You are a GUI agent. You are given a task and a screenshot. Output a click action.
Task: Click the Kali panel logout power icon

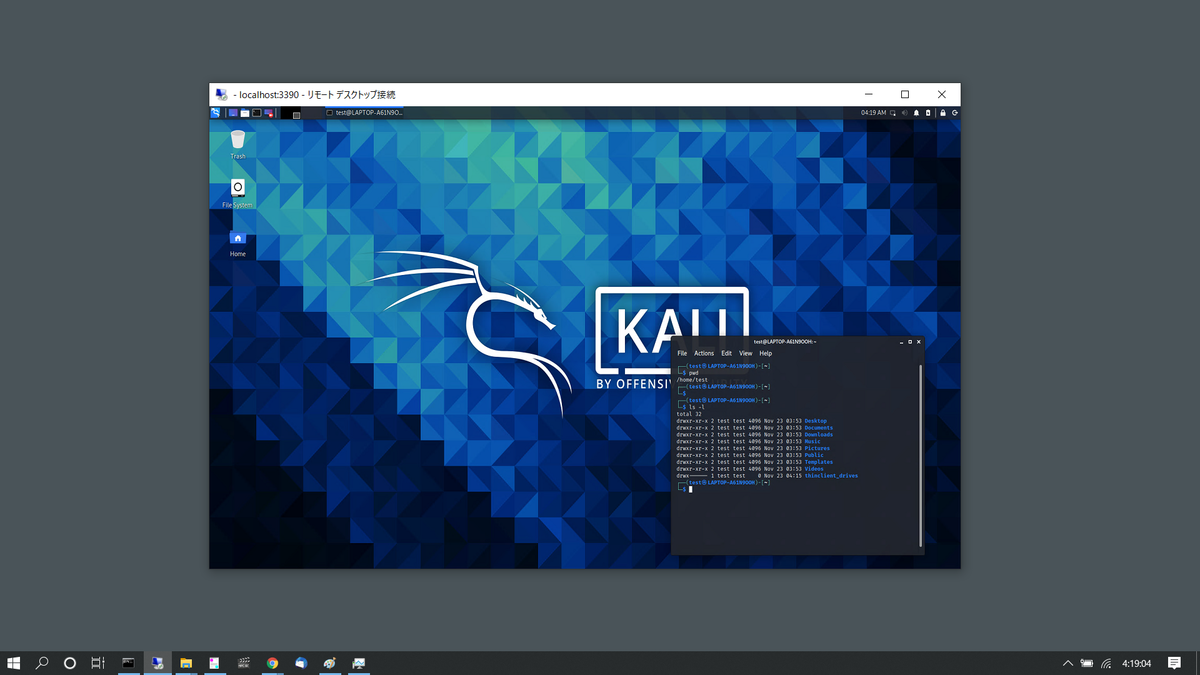pyautogui.click(x=955, y=113)
